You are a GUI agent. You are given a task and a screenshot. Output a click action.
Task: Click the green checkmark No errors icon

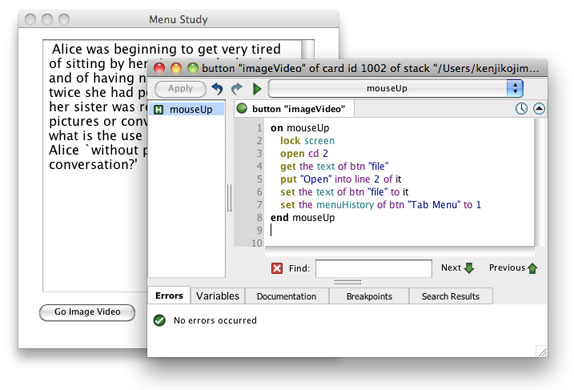point(159,320)
